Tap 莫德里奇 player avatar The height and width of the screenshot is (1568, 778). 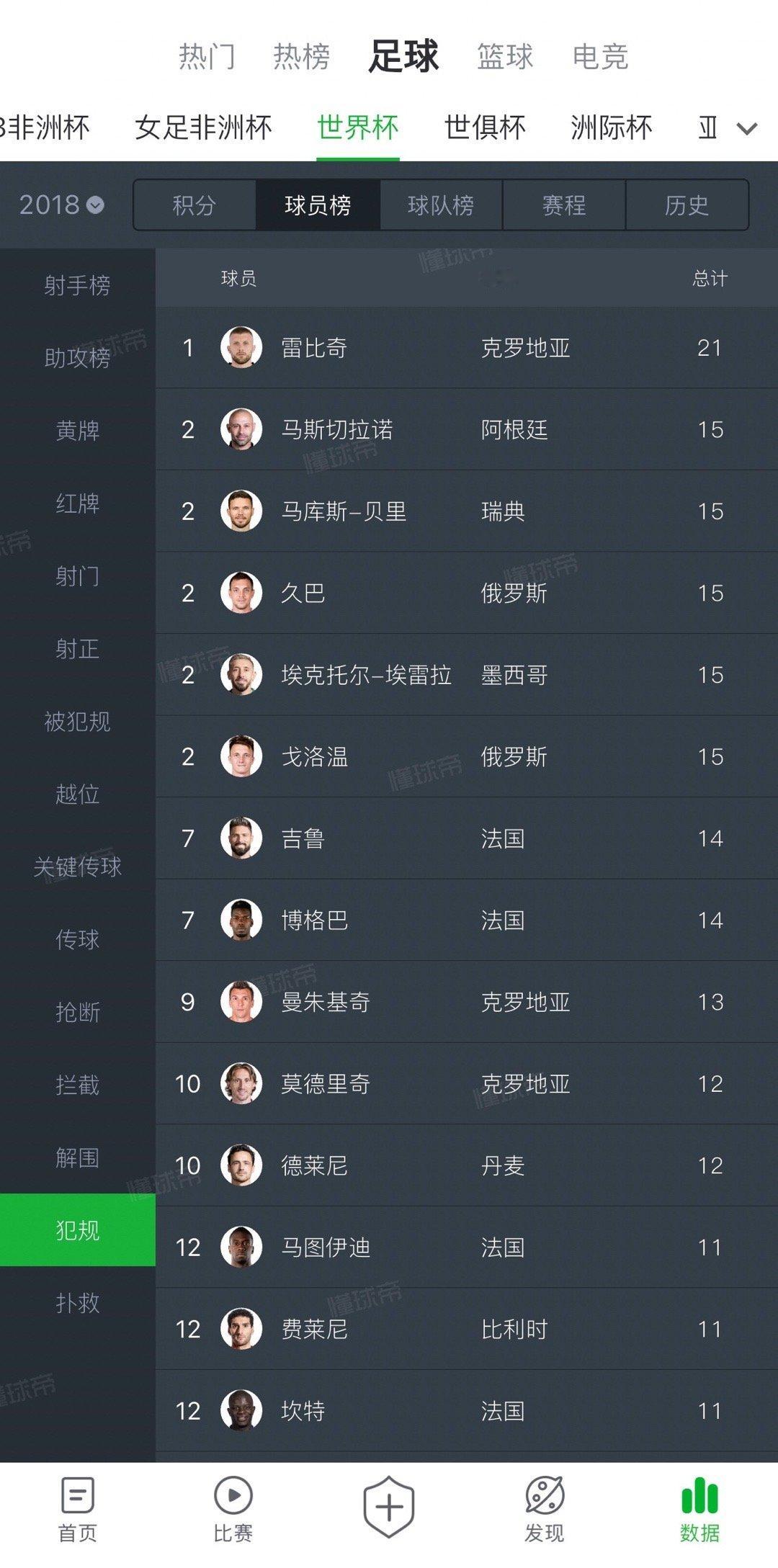click(x=241, y=1083)
